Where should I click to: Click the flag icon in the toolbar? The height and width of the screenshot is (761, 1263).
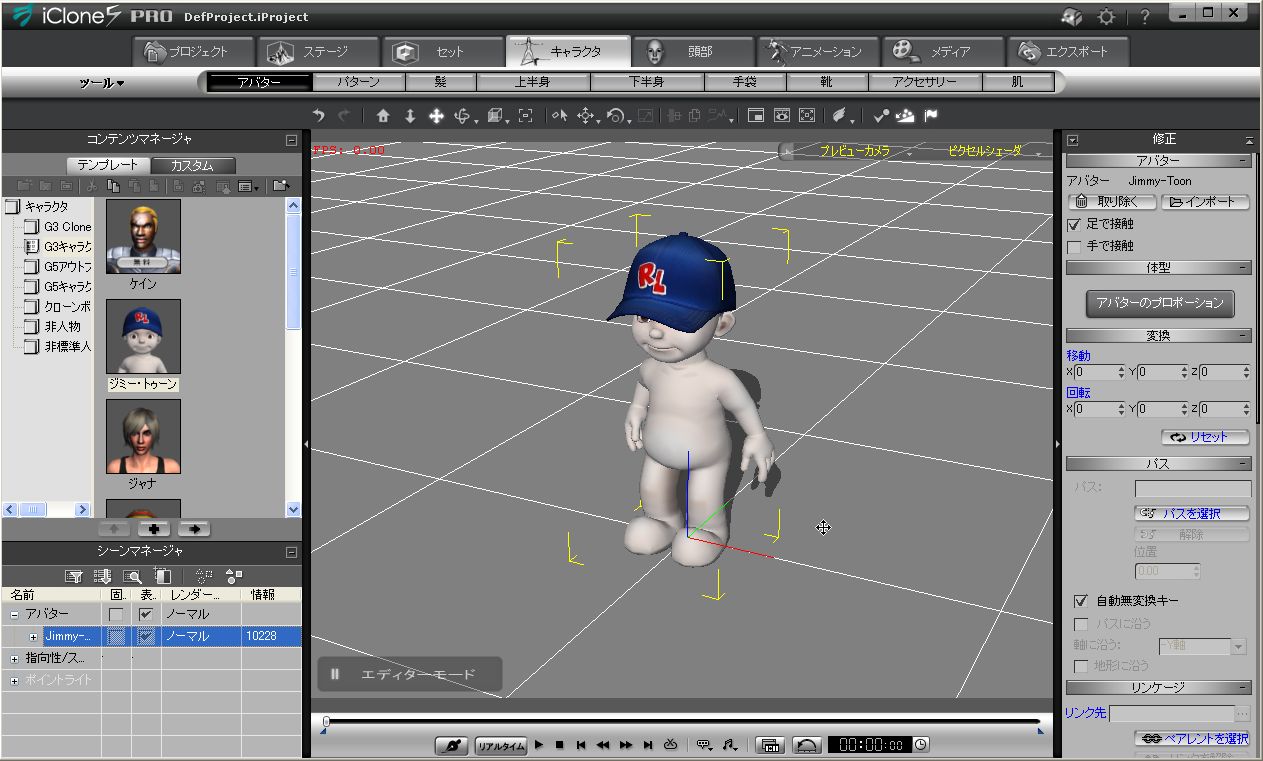coord(931,116)
